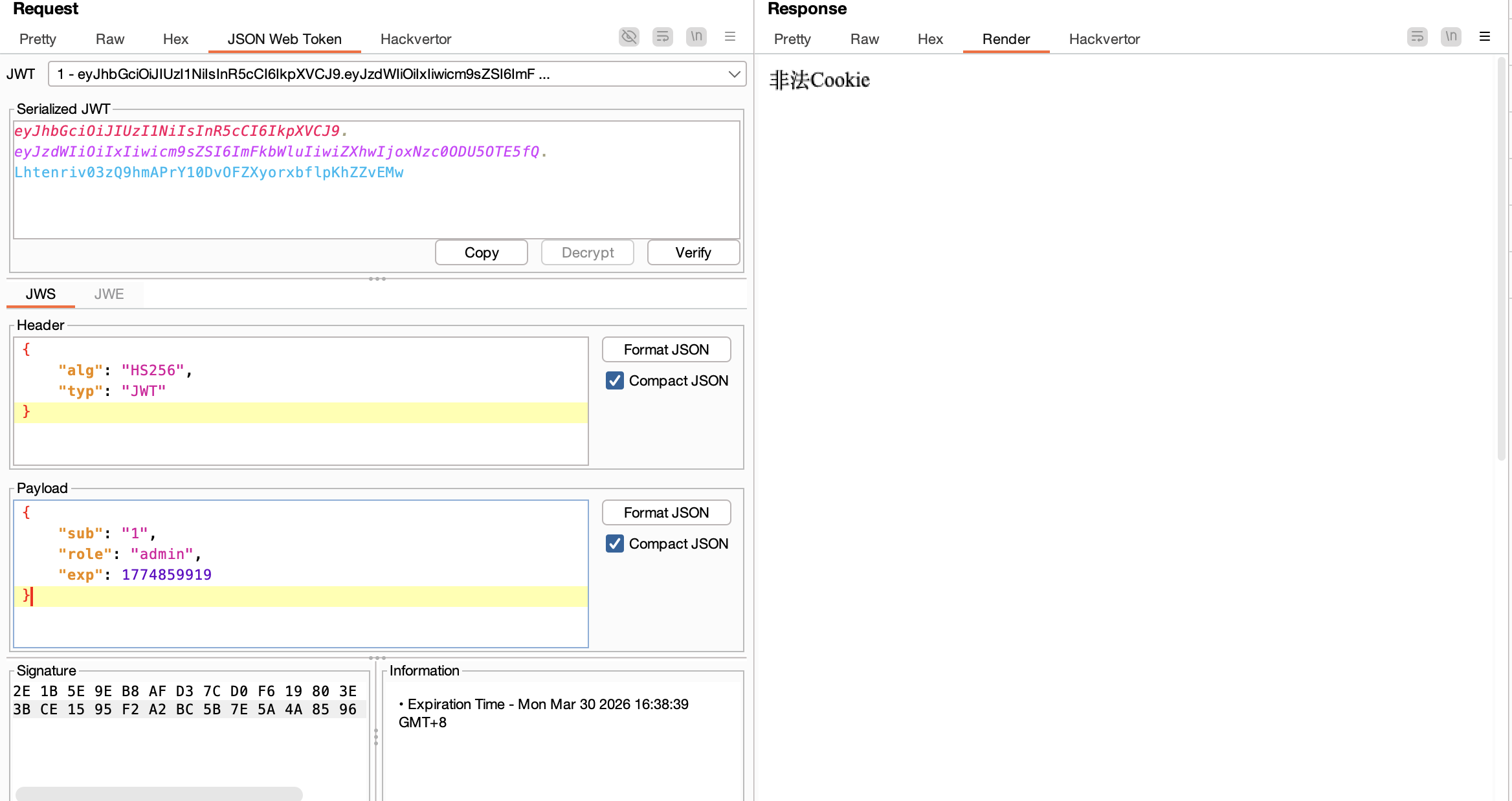Switch Response view to Raw tab
Viewport: 1512px width, 801px height.
pyautogui.click(x=864, y=39)
